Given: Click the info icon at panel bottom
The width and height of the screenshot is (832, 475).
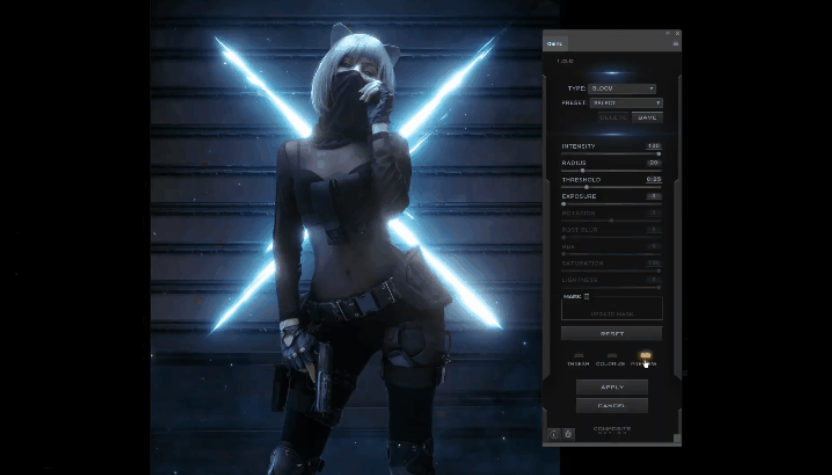Looking at the screenshot, I should coord(553,433).
